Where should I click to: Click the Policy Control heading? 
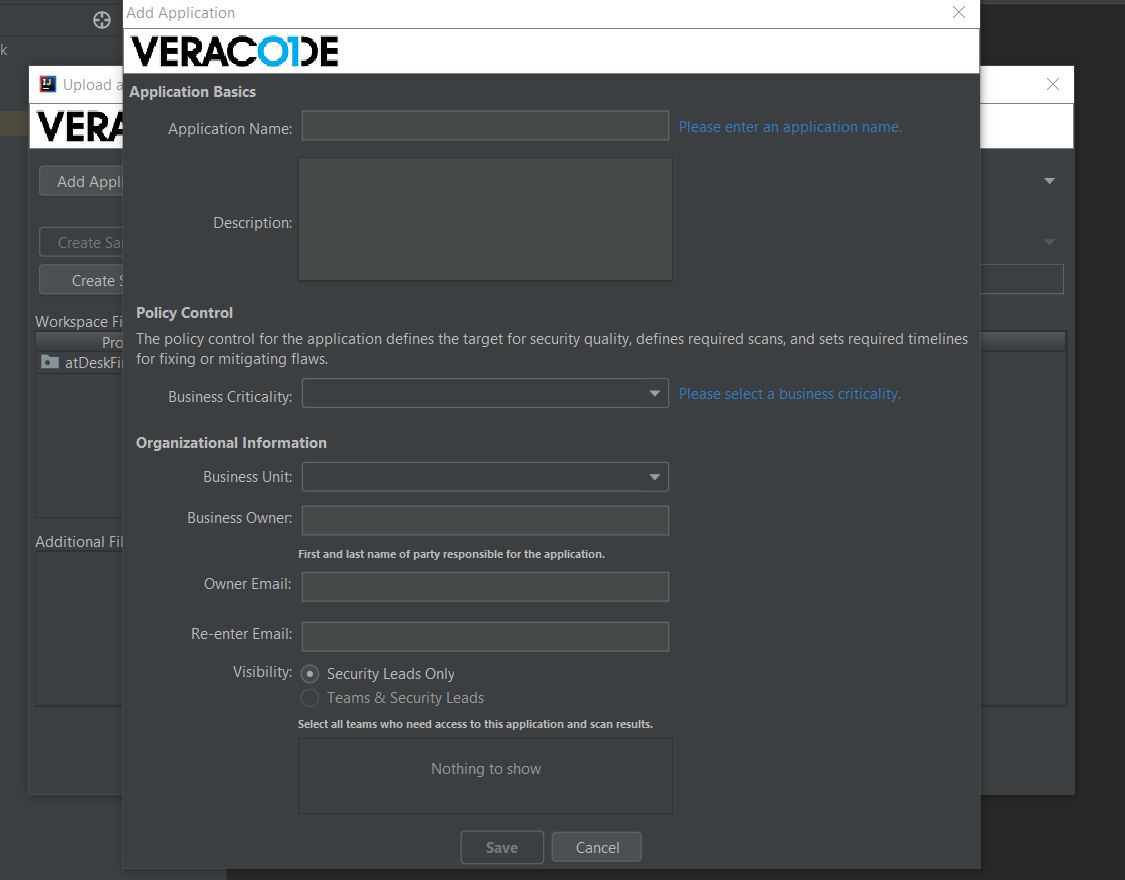(x=184, y=313)
